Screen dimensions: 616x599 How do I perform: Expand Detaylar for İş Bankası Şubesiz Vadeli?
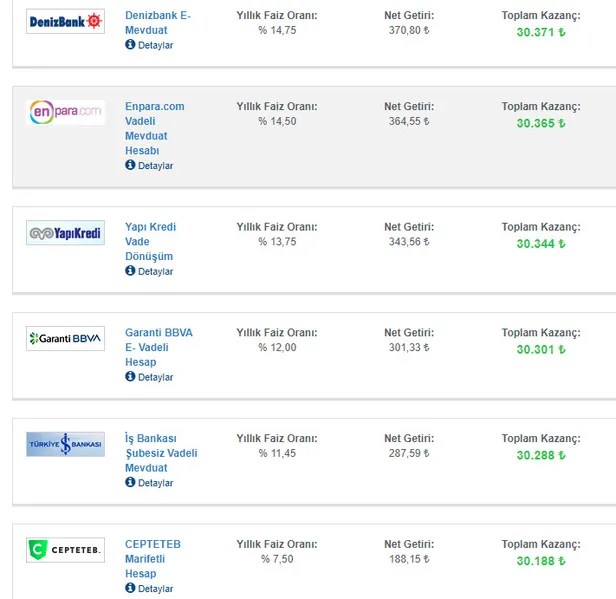tap(155, 483)
